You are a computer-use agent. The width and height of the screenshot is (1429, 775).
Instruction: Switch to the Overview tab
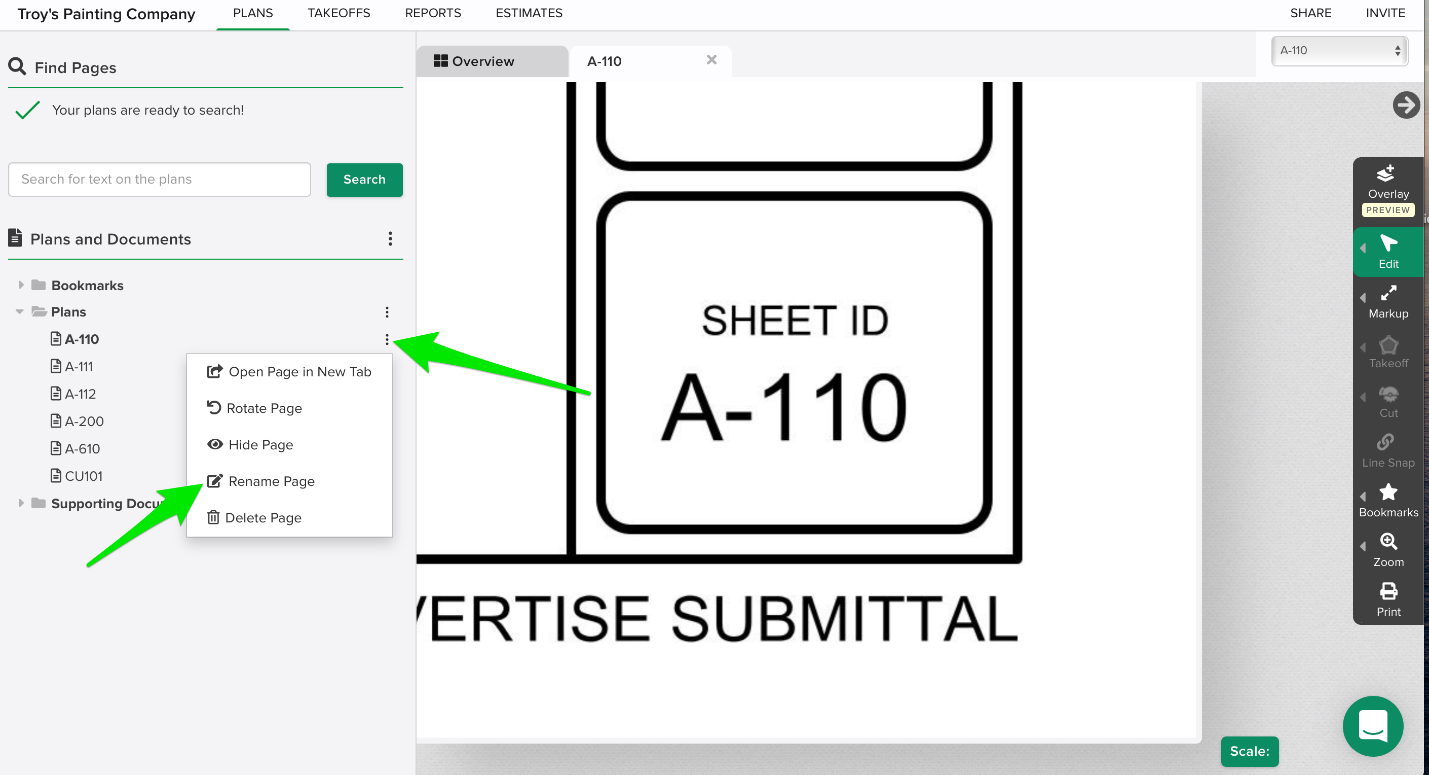491,61
